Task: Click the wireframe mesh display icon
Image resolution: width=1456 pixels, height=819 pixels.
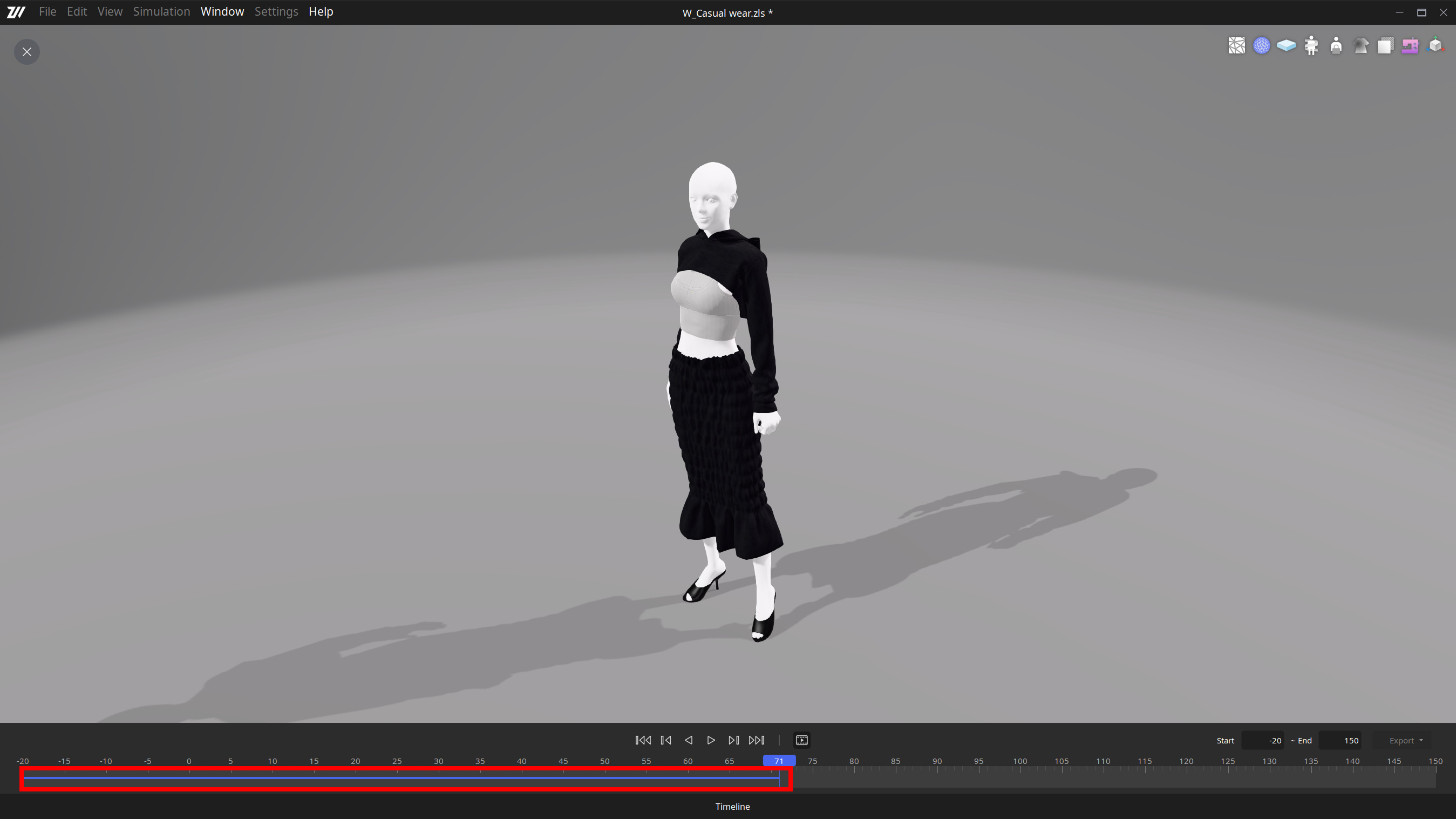Action: (1236, 46)
